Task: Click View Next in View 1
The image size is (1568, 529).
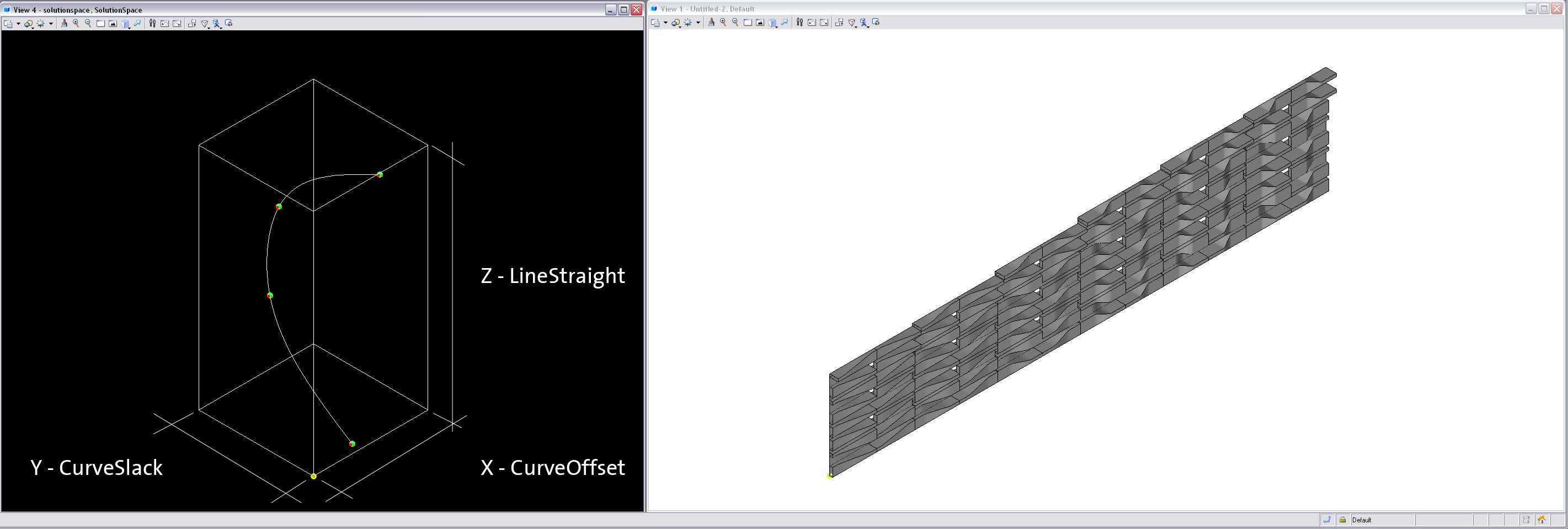Action: (824, 22)
